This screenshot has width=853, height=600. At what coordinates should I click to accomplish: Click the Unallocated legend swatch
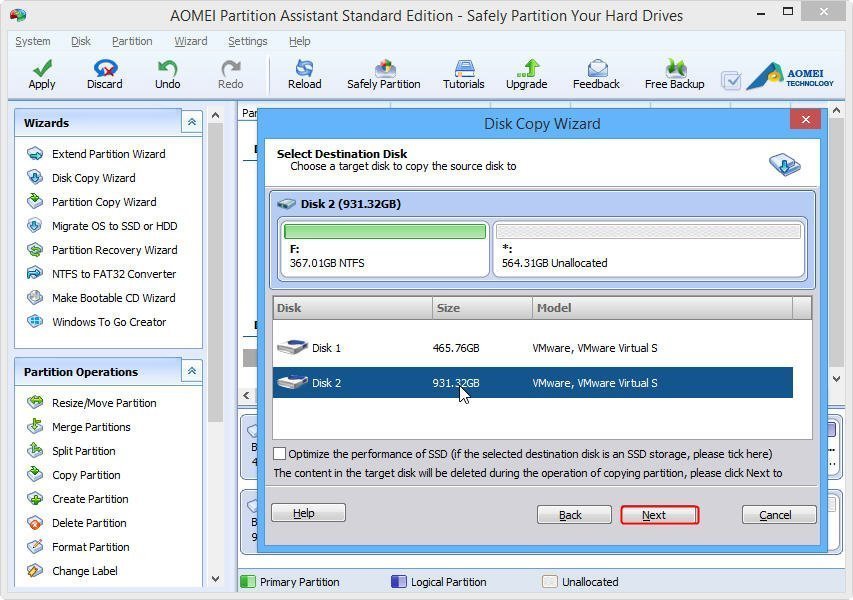(x=550, y=582)
